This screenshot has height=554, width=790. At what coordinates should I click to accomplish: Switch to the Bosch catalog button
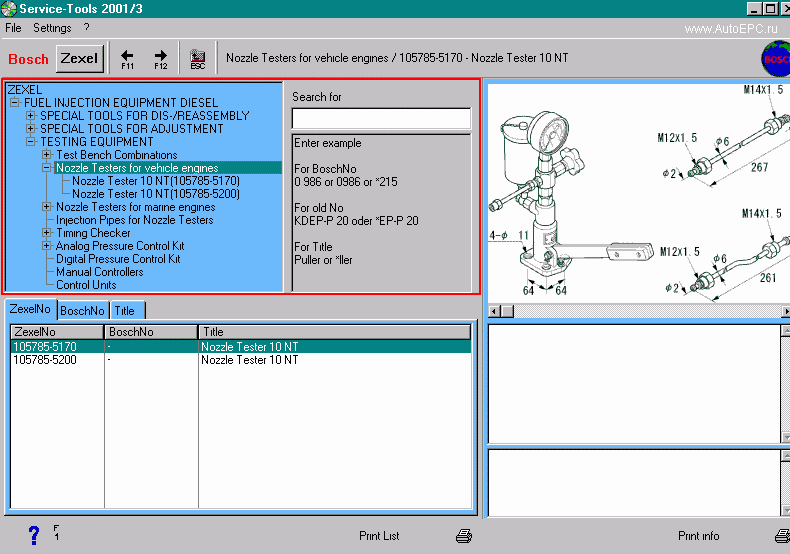(x=28, y=59)
